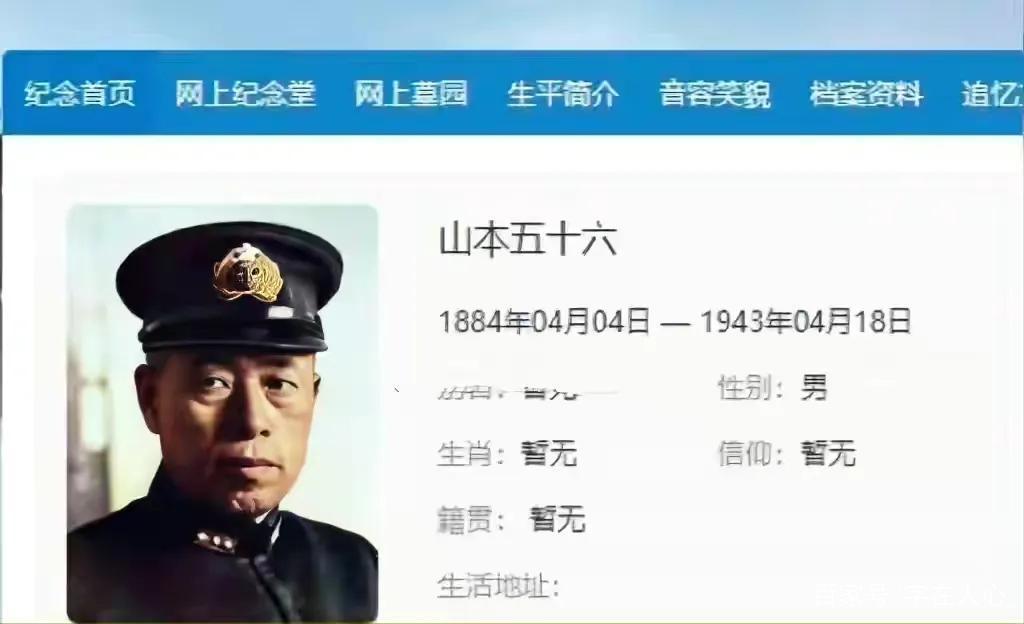The height and width of the screenshot is (624, 1024).
Task: Open the 纪念首页 tab
Action: (80, 94)
